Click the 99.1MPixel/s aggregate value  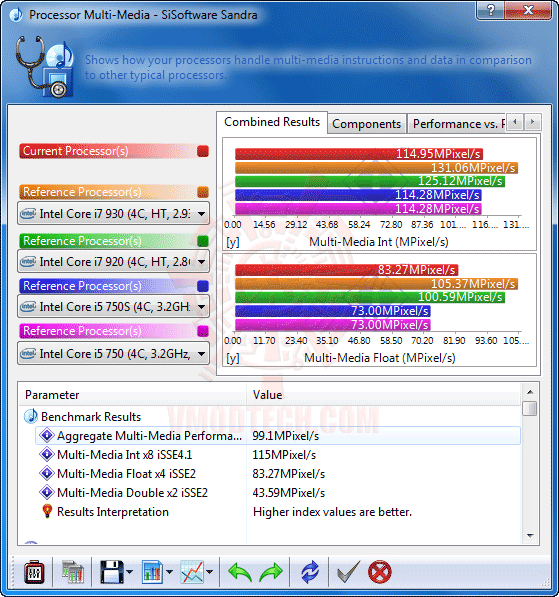point(286,436)
